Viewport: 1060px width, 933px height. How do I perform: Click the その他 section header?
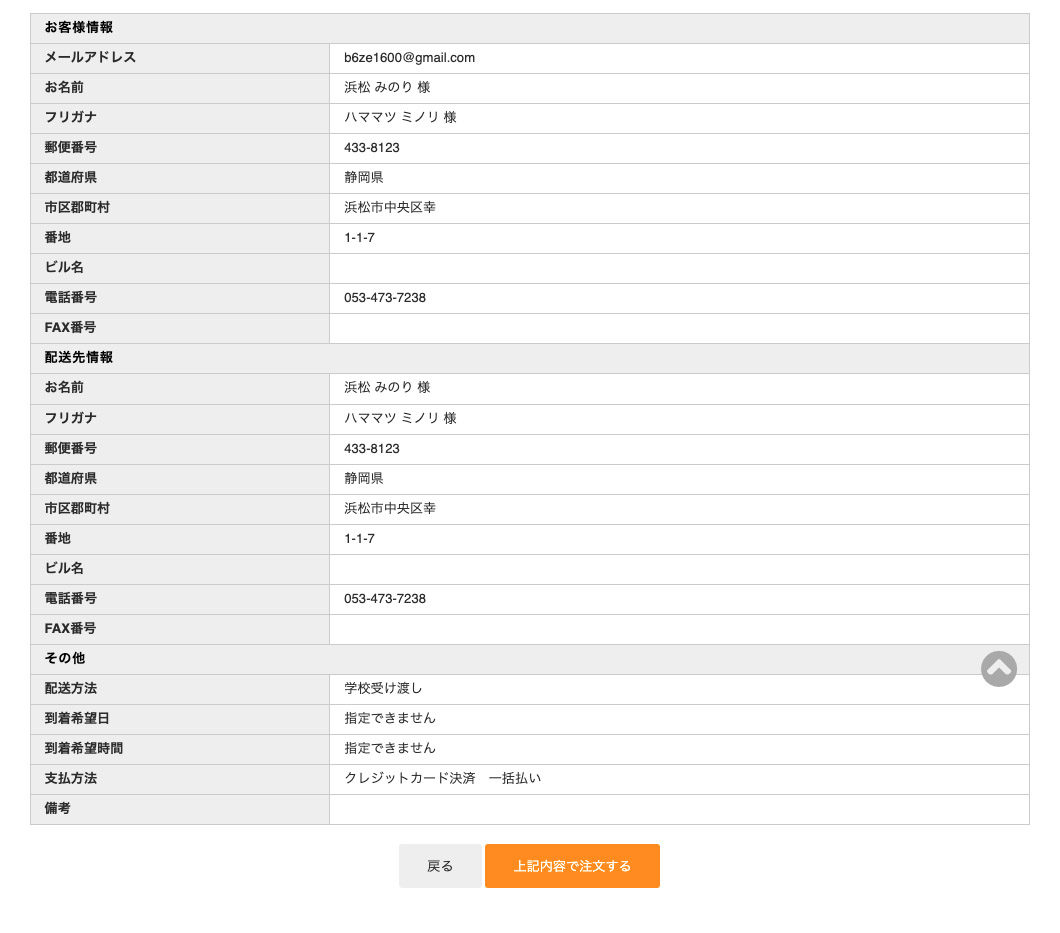65,659
